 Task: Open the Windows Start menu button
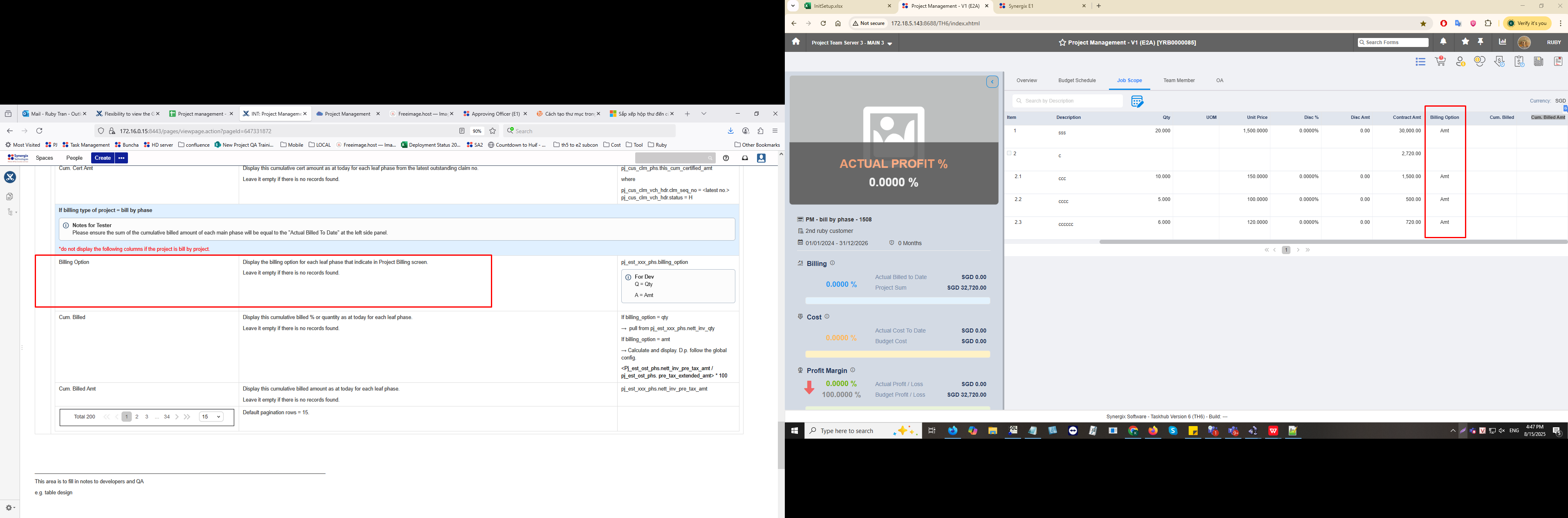pos(794,431)
